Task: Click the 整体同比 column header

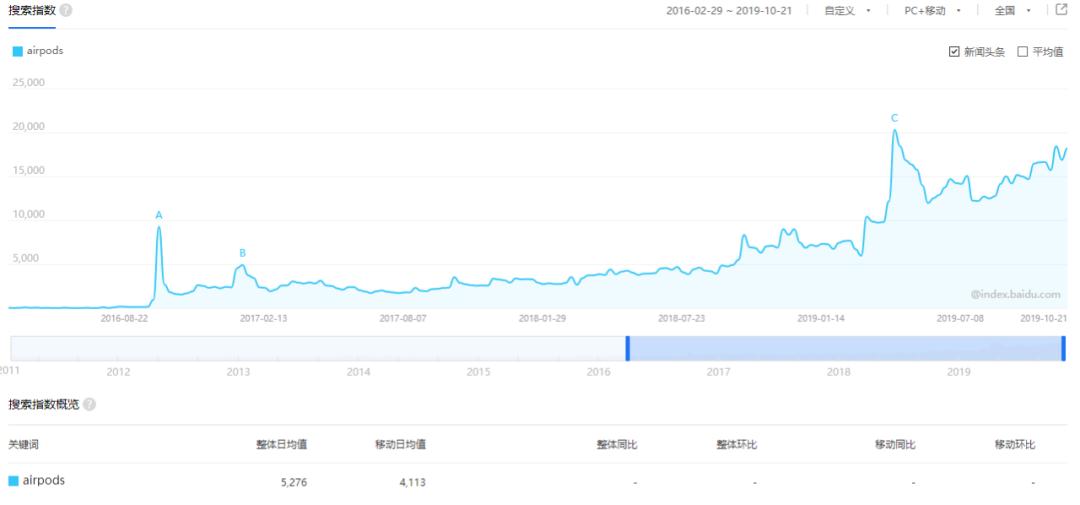Action: (x=617, y=445)
